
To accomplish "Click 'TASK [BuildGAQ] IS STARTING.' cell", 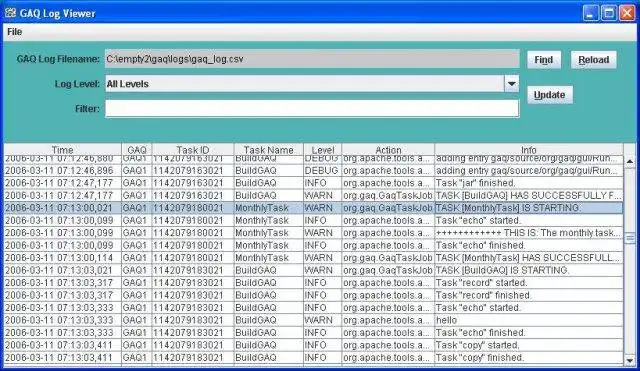I will [x=529, y=270].
